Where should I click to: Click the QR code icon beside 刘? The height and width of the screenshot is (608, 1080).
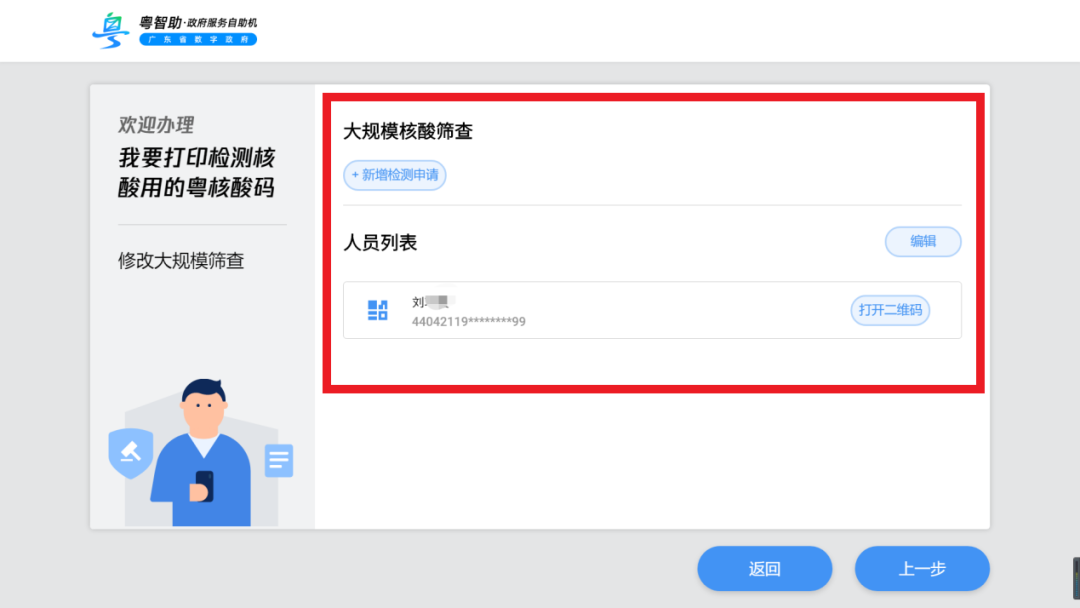coord(377,310)
